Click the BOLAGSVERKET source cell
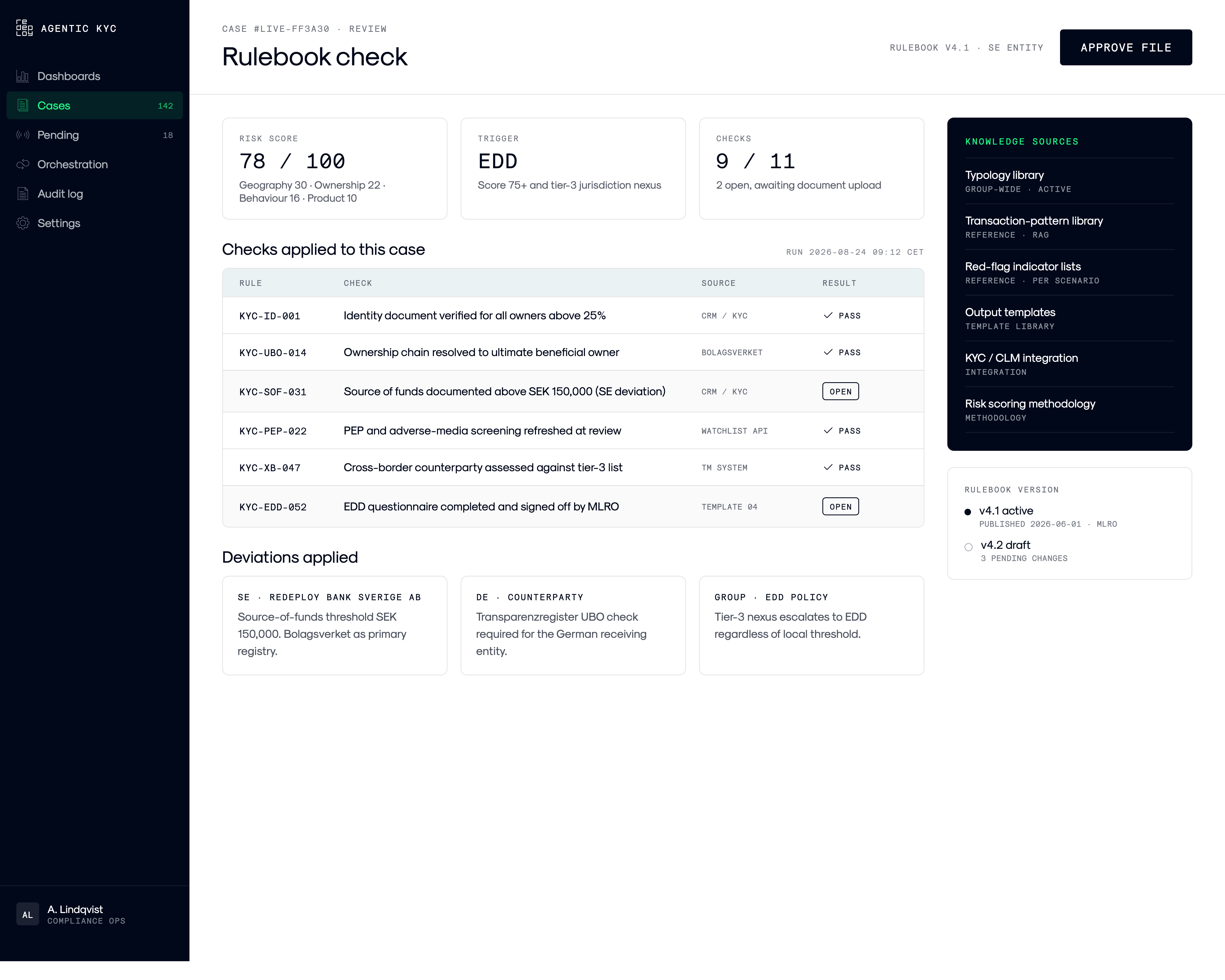 coord(732,353)
